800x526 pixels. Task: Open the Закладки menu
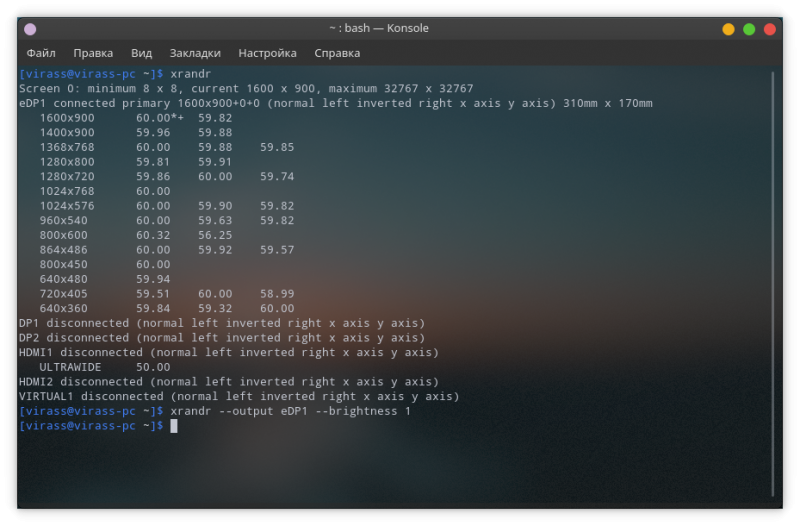tap(195, 53)
